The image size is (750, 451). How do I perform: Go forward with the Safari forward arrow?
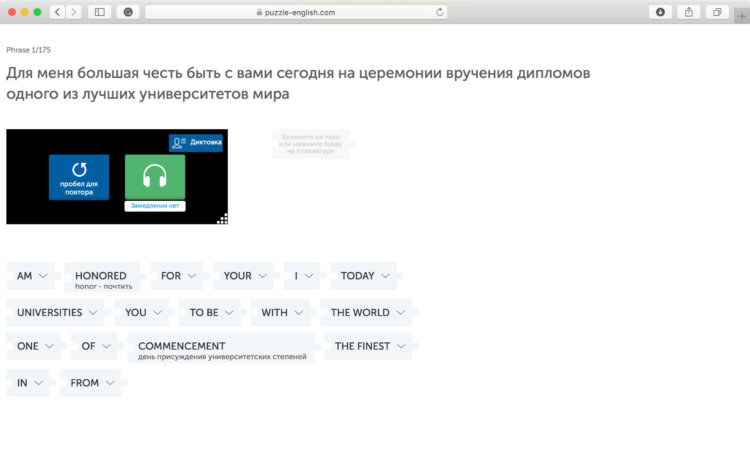click(x=73, y=12)
